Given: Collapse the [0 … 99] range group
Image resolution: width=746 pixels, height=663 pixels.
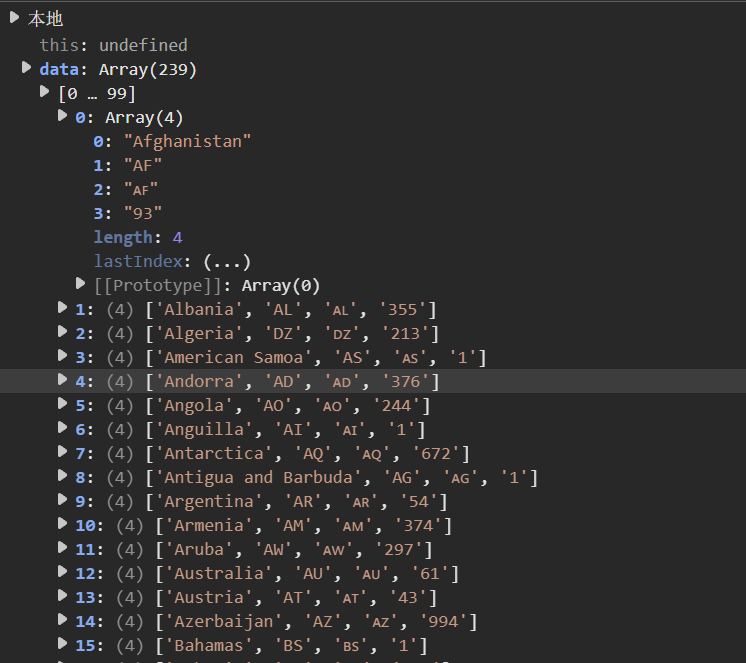Looking at the screenshot, I should pos(45,93).
